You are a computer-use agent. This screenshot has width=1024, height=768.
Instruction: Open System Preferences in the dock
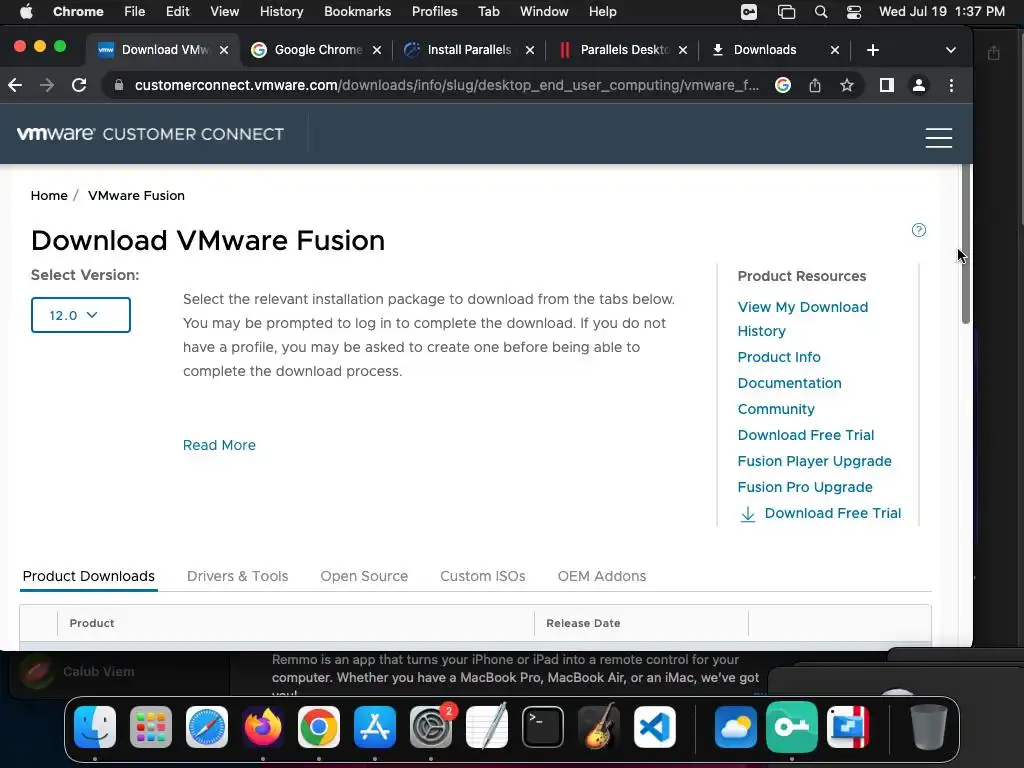pos(431,727)
